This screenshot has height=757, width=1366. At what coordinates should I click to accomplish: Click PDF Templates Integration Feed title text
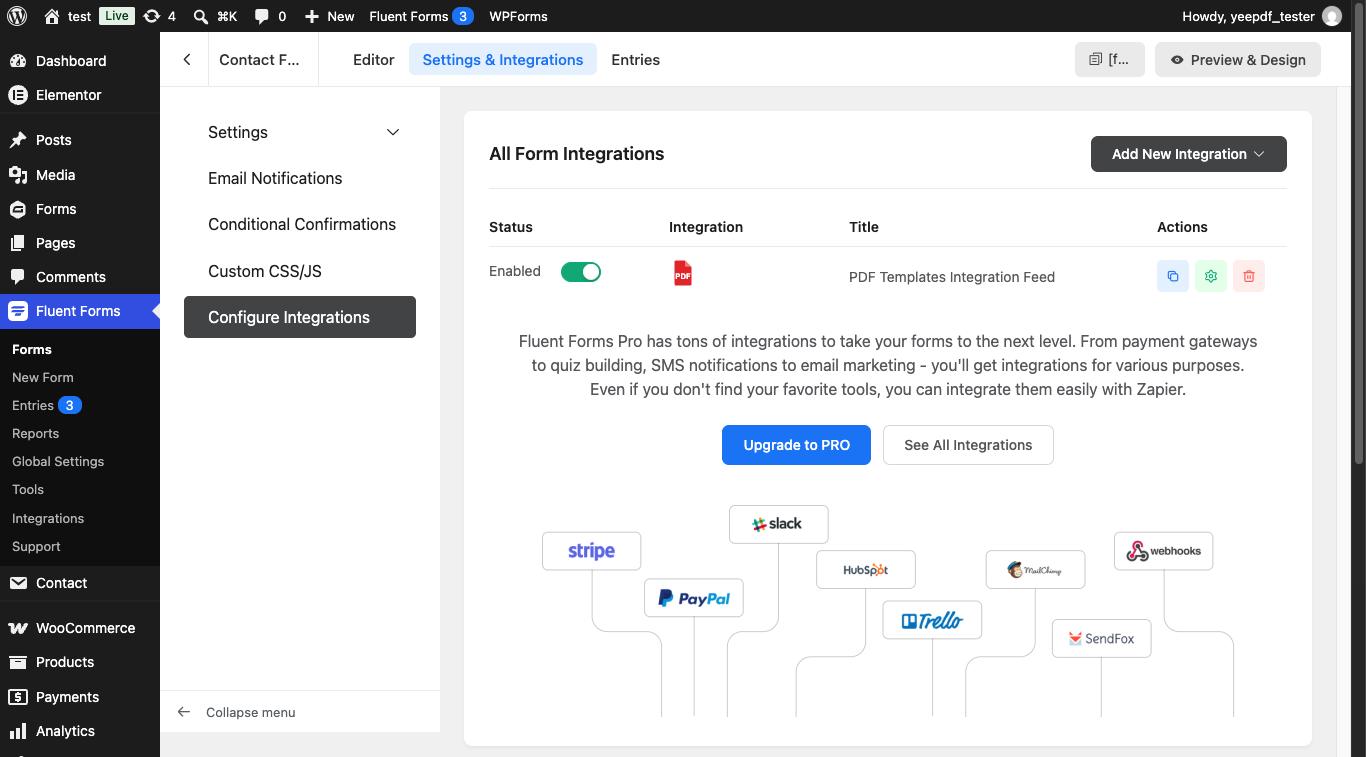pos(952,277)
